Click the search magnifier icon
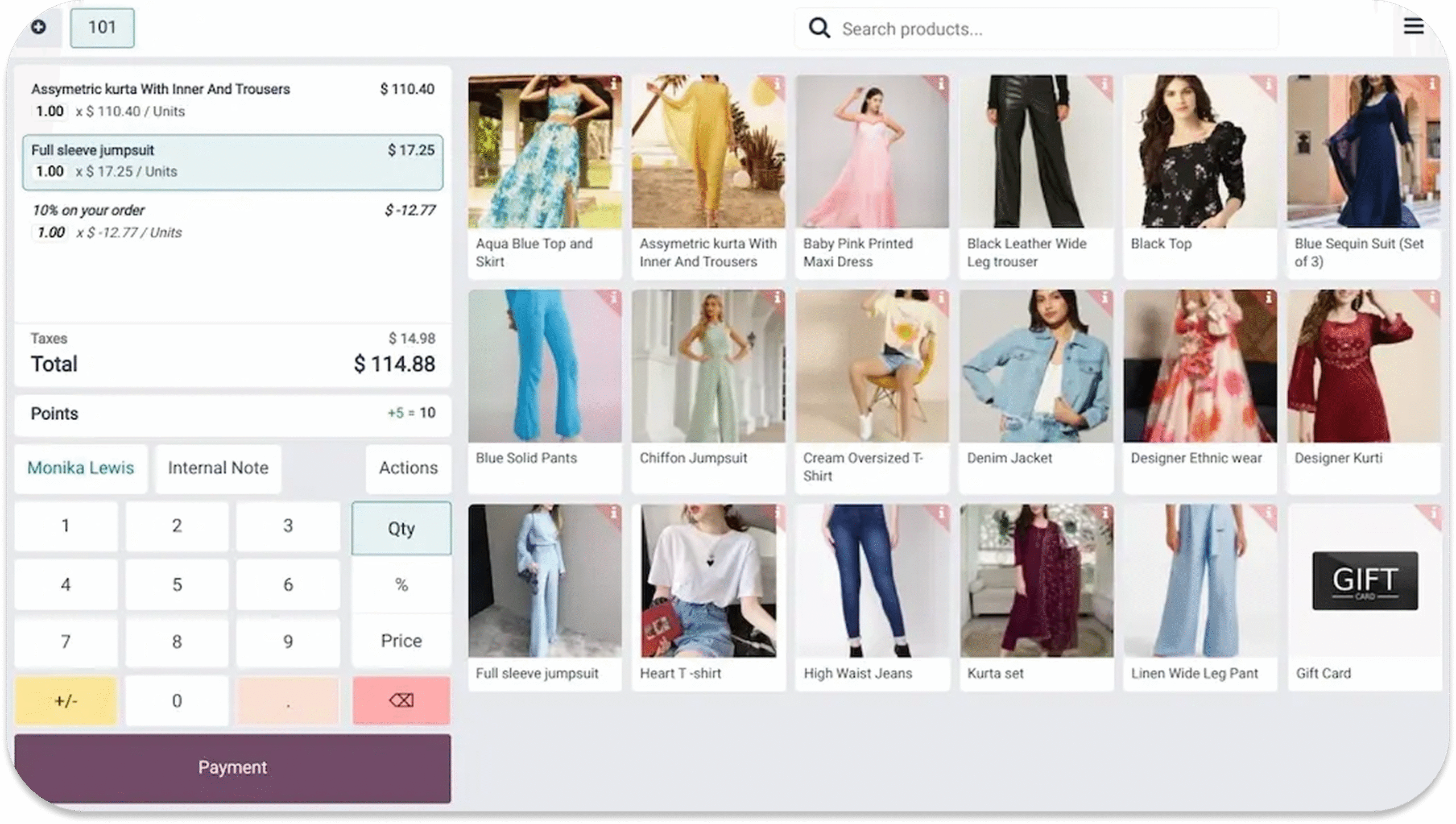1456x824 pixels. click(819, 28)
